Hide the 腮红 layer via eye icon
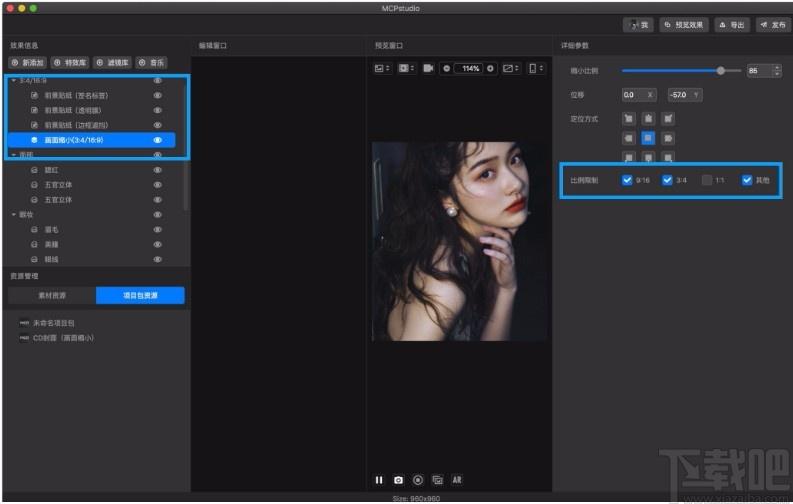The width and height of the screenshot is (793, 504). pos(157,170)
